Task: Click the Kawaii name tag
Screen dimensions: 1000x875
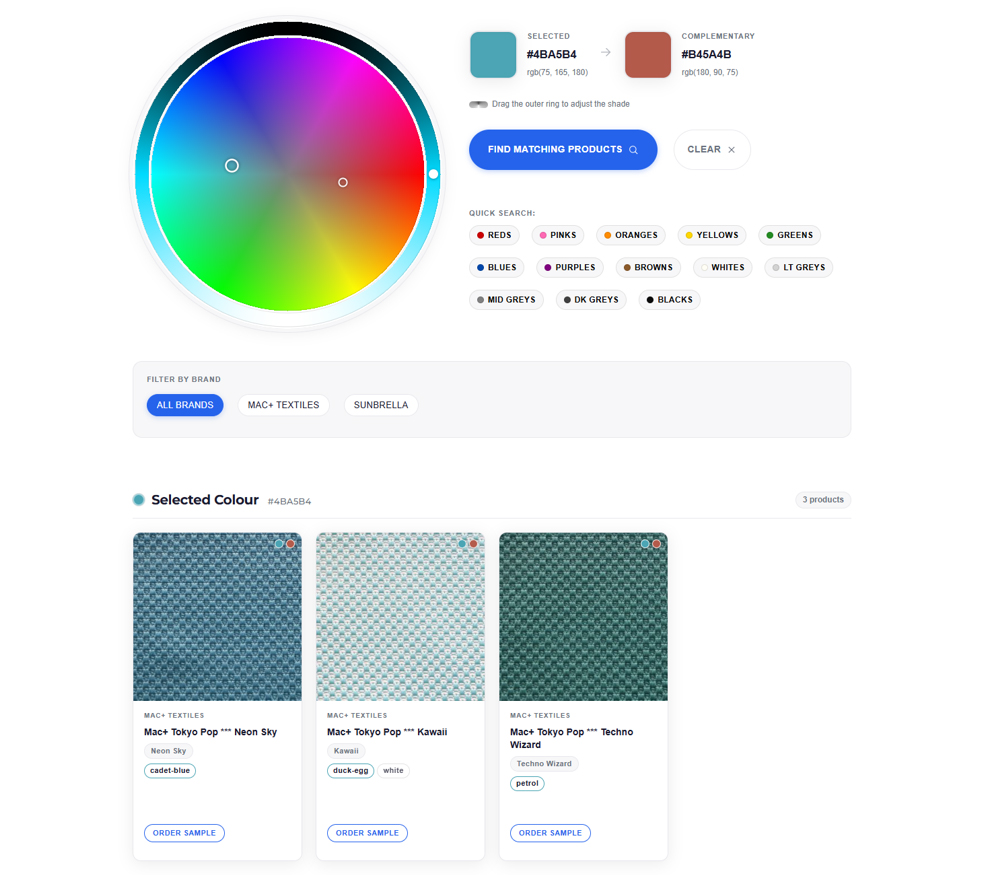Action: 346,751
